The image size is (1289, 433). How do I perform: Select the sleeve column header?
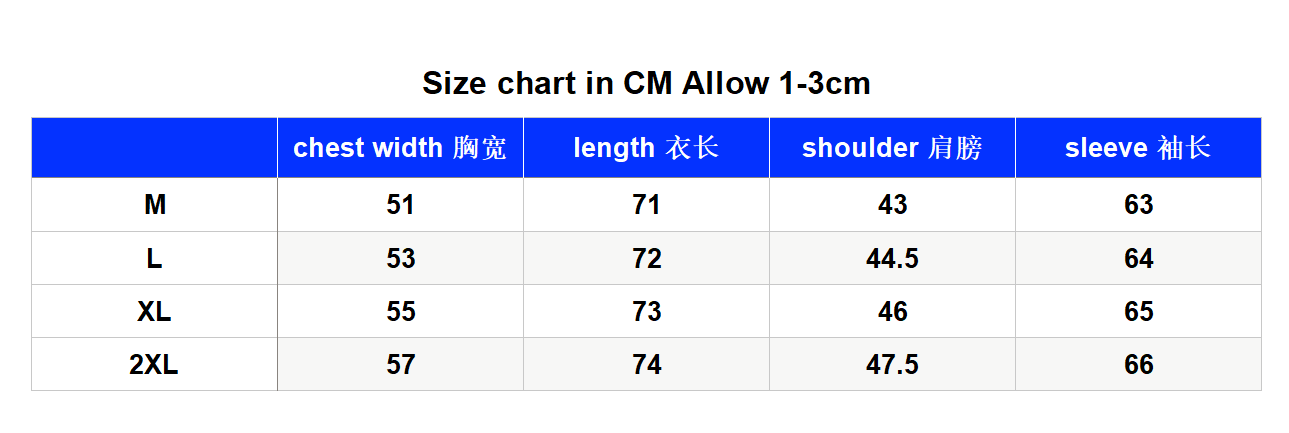(x=1138, y=148)
